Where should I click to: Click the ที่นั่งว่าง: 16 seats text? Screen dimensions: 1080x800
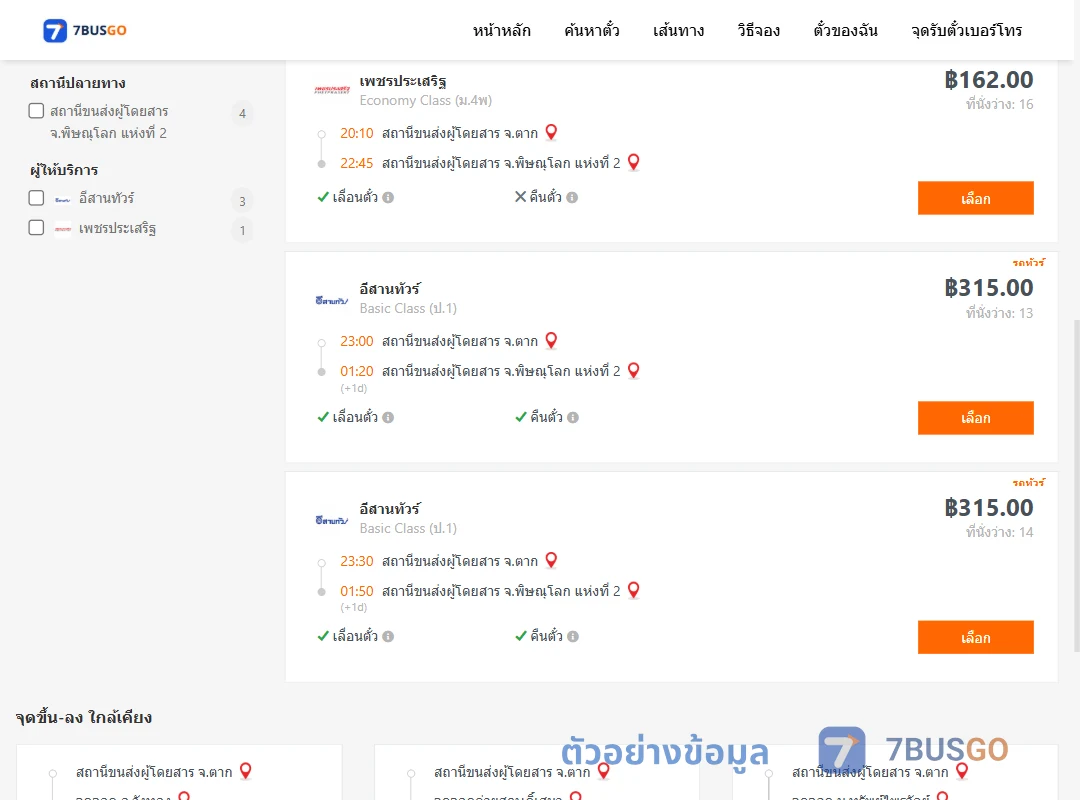click(x=999, y=104)
